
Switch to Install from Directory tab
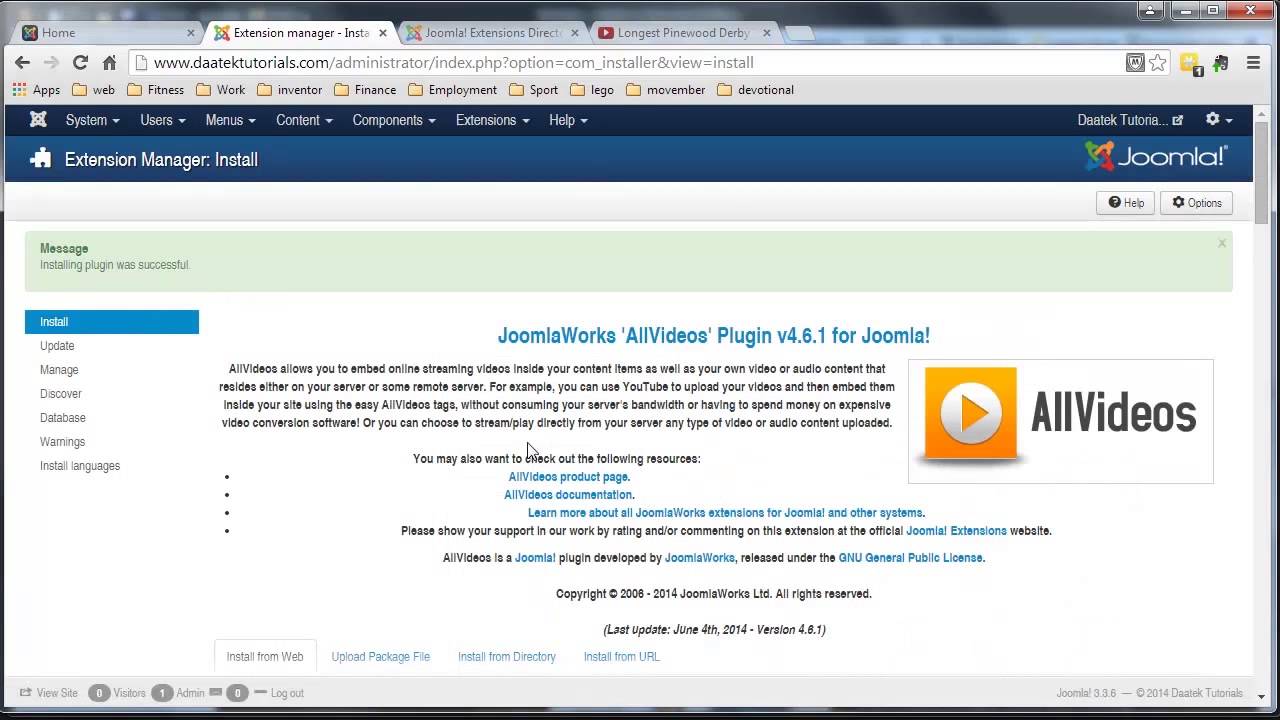pyautogui.click(x=507, y=657)
